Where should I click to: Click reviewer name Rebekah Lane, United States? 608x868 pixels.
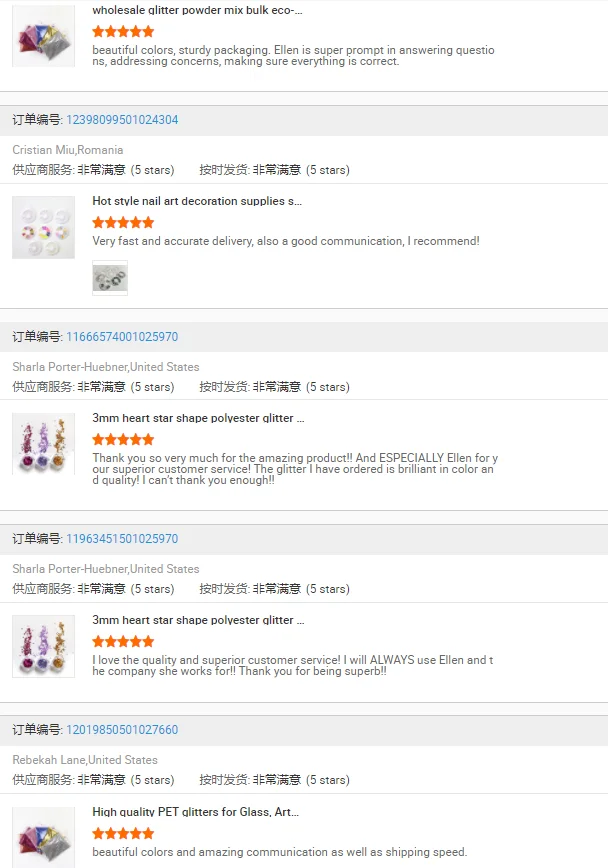[x=85, y=760]
